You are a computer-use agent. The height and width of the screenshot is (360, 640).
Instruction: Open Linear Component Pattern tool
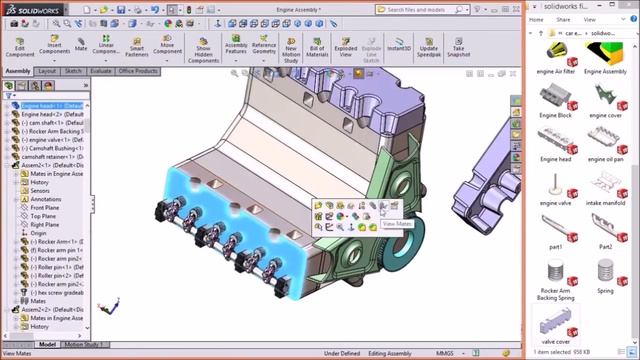click(106, 44)
